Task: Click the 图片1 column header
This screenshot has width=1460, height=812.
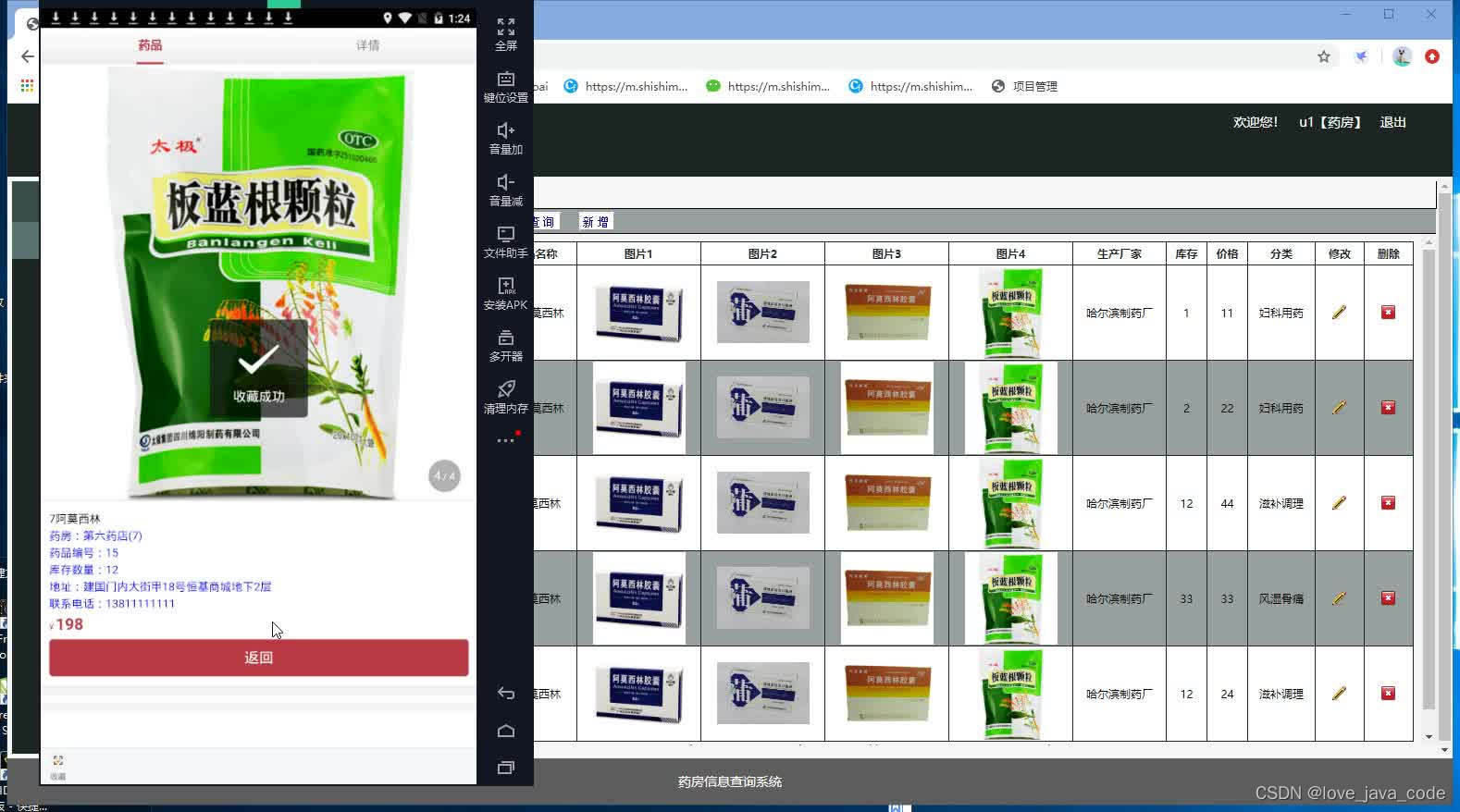Action: [x=638, y=253]
